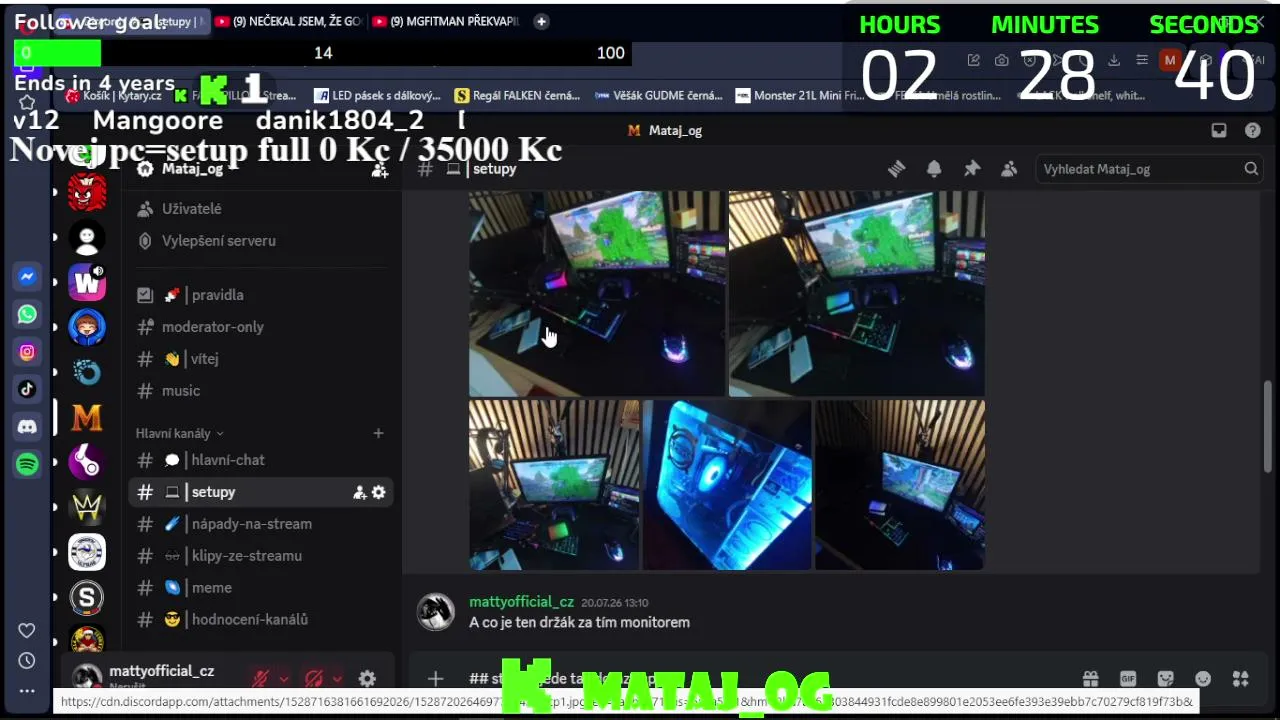
Task: Select the orange M server icon
Action: click(x=87, y=417)
